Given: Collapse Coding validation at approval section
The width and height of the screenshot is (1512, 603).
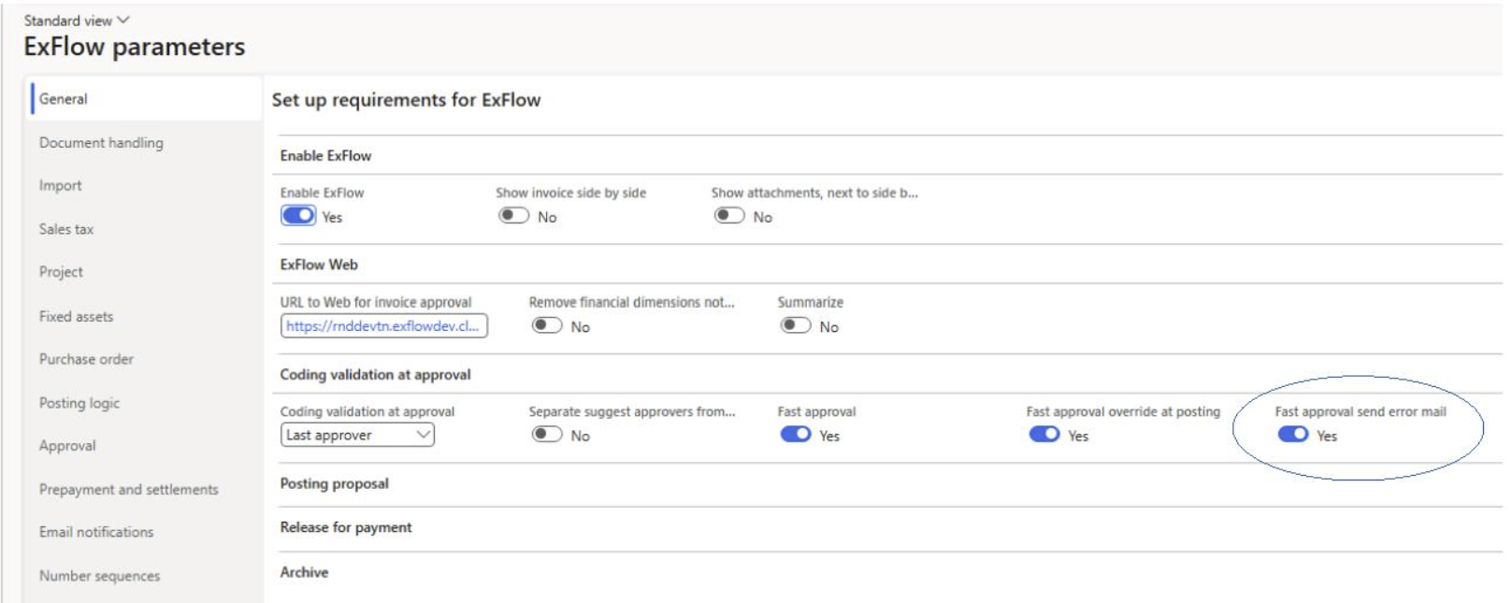Looking at the screenshot, I should tap(375, 375).
